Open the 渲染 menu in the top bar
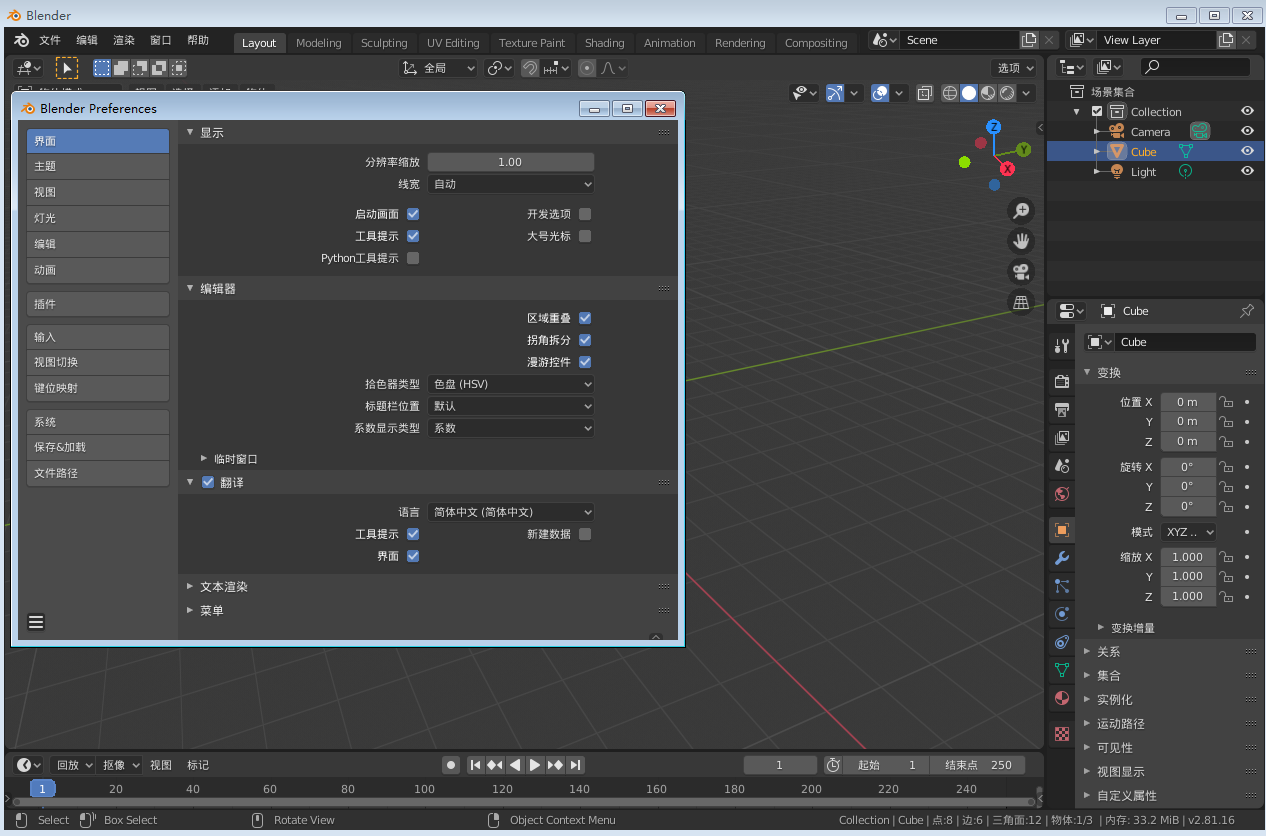Screen dimensions: 1266x836 [x=124, y=41]
